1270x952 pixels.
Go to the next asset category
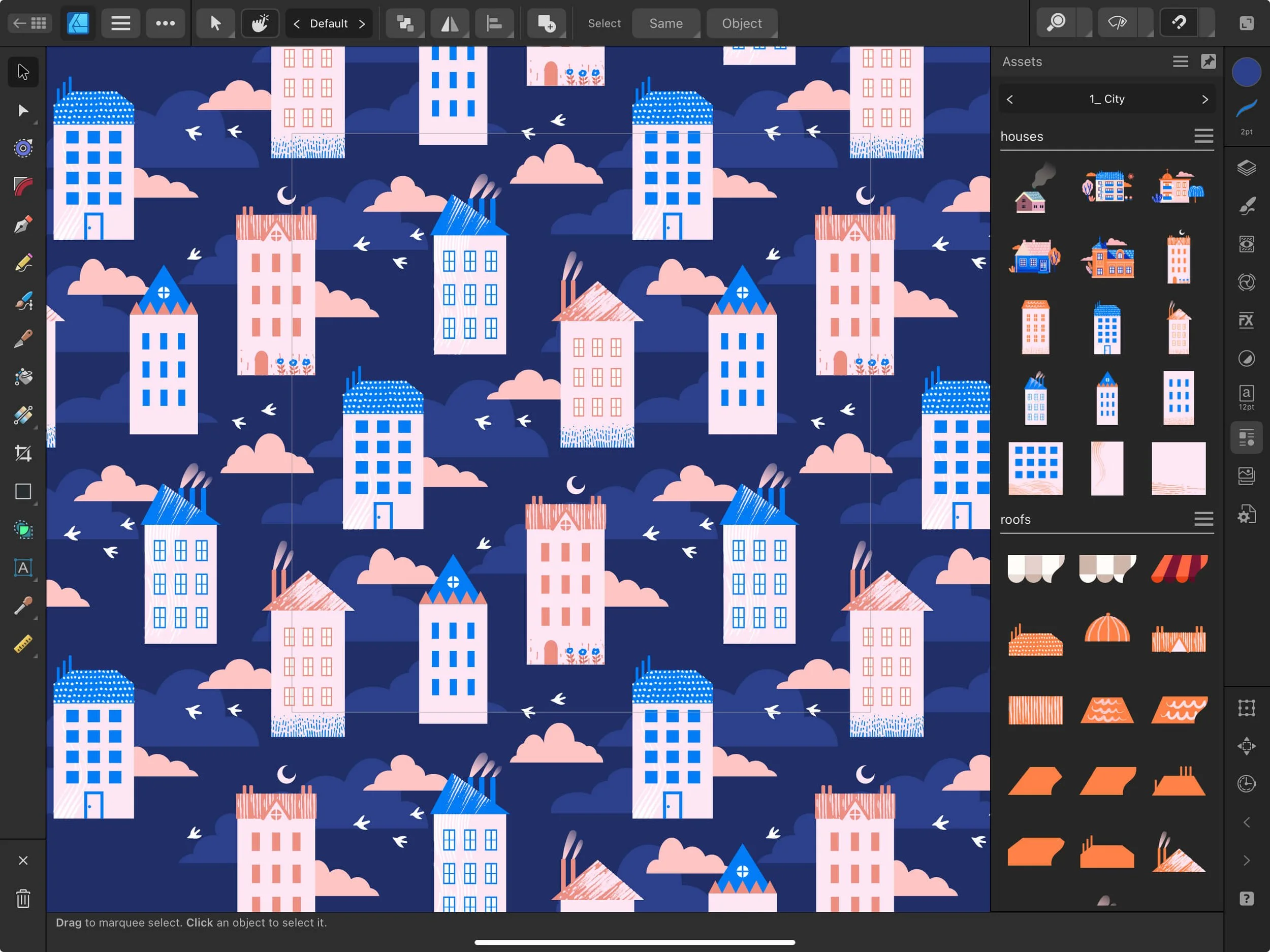click(1205, 99)
